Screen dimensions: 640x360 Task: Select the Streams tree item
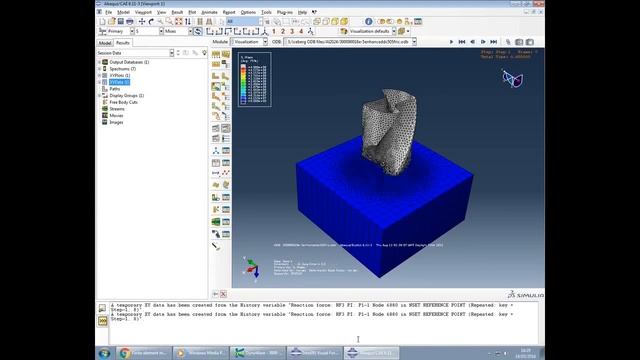pyautogui.click(x=117, y=109)
